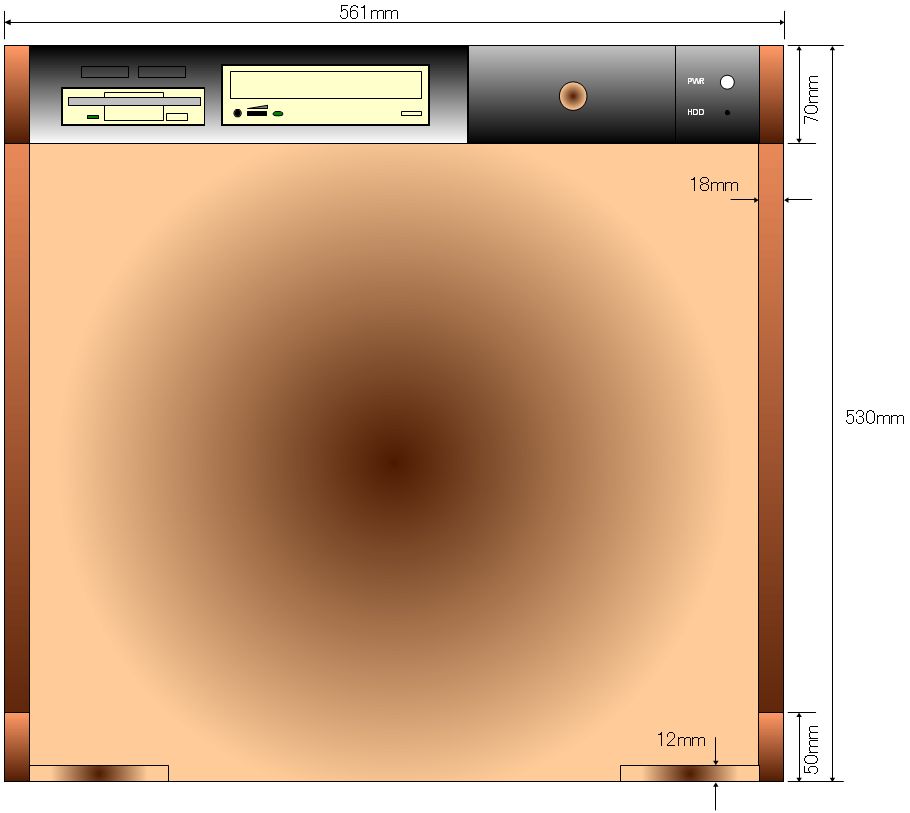Click the "561mm" width dimension label
Viewport: 910px width, 813px height.
point(369,13)
